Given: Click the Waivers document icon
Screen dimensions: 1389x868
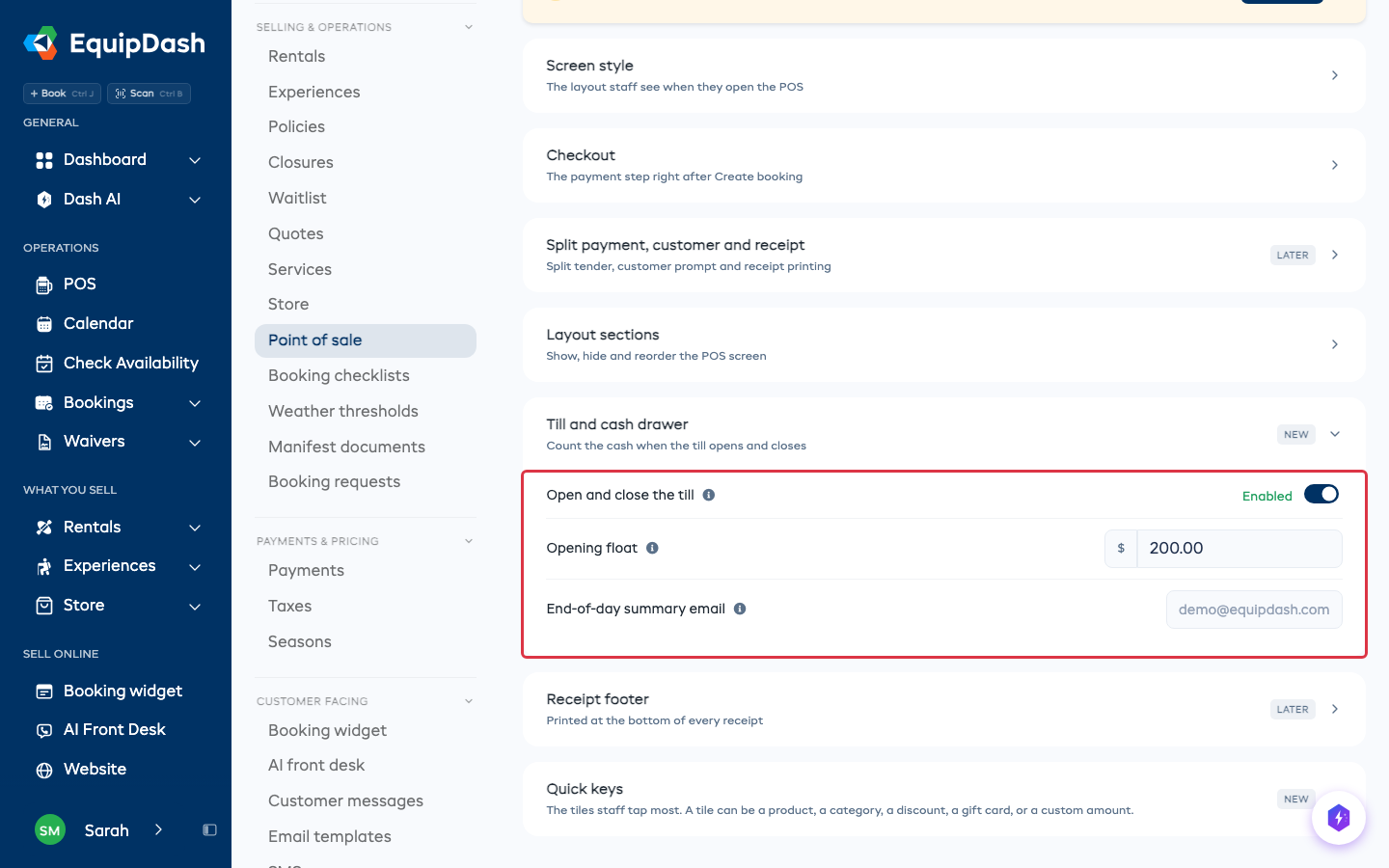Looking at the screenshot, I should pyautogui.click(x=44, y=442).
